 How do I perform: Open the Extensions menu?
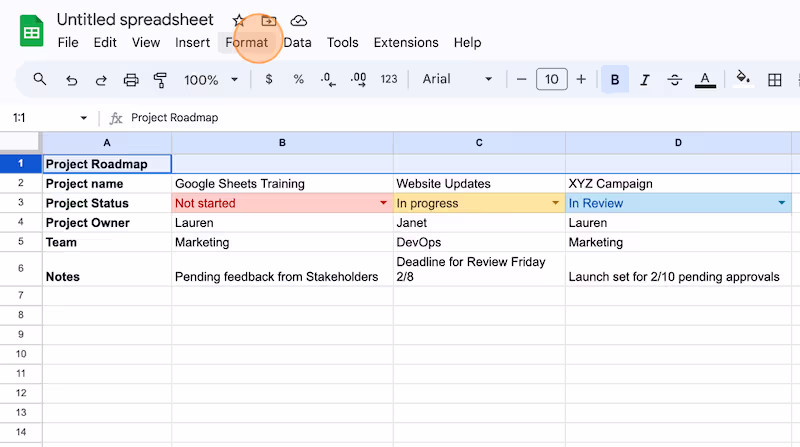(406, 42)
